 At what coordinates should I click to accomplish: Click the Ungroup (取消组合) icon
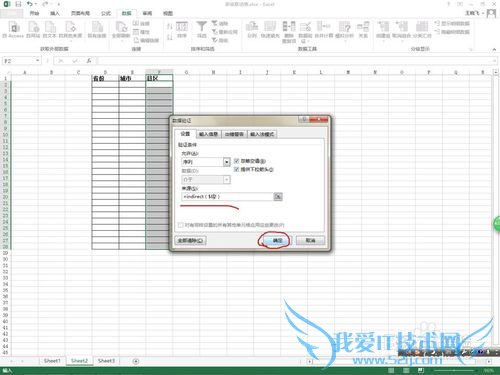(401, 30)
